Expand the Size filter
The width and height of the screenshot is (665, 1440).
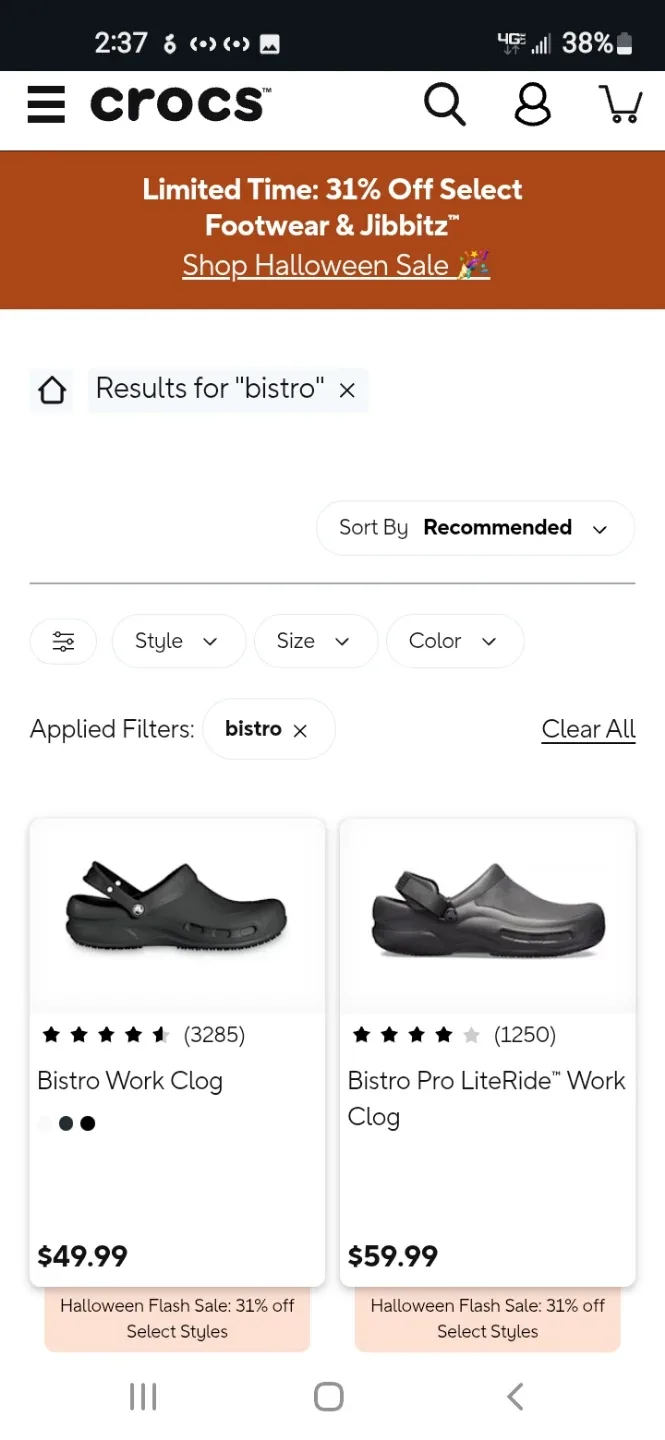point(315,641)
